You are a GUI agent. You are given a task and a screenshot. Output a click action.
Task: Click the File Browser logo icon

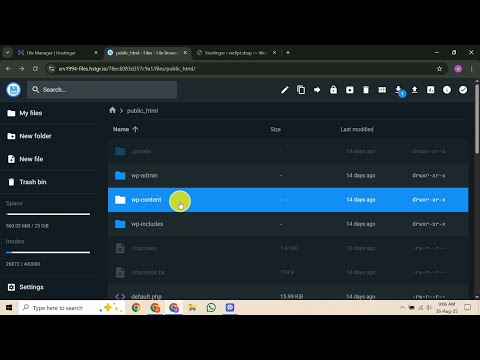(x=14, y=90)
